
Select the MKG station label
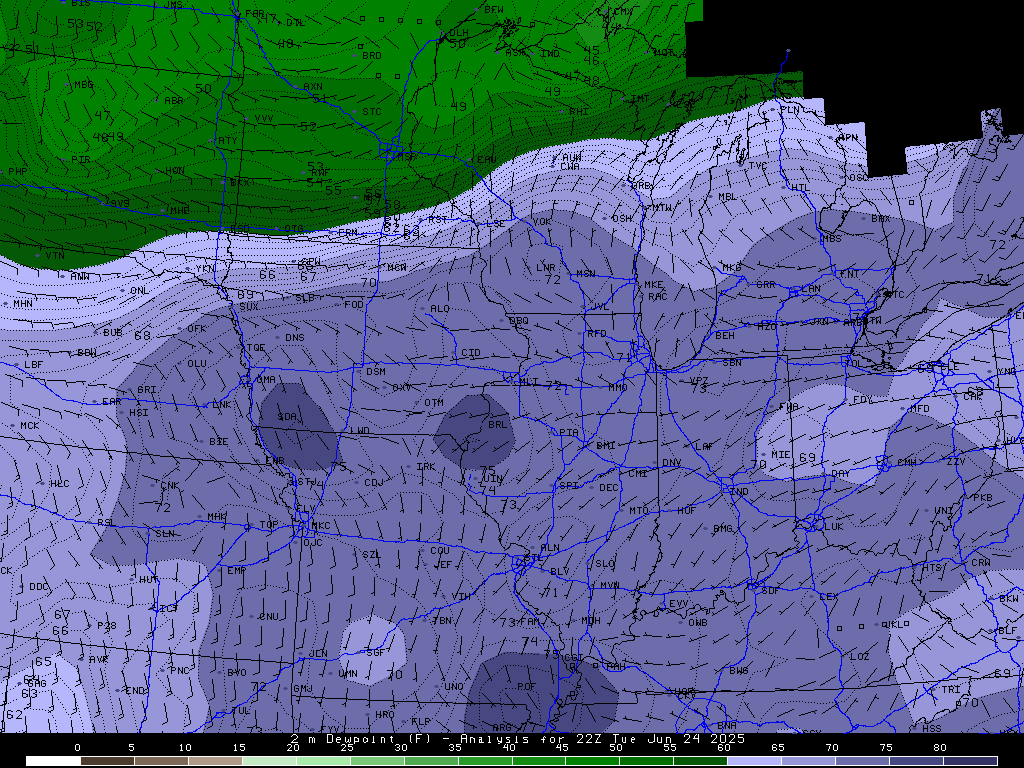(x=731, y=268)
